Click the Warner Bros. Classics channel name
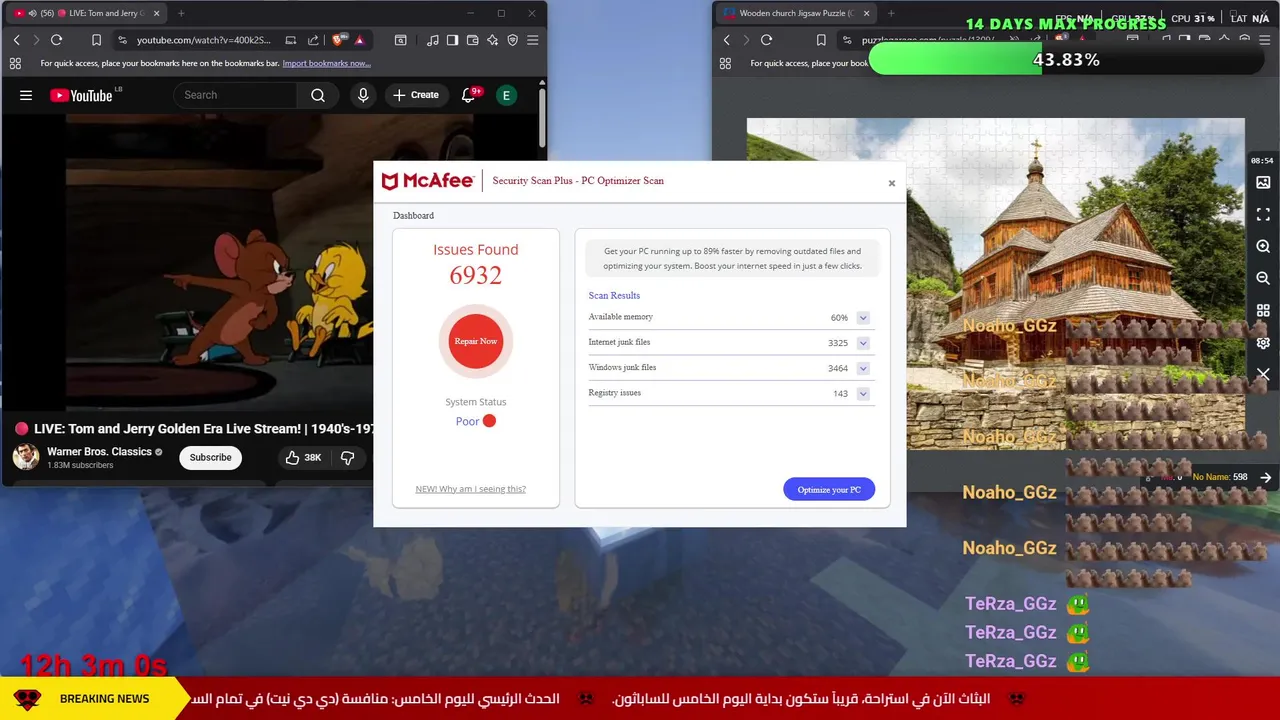Image resolution: width=1280 pixels, height=720 pixels. [x=99, y=451]
